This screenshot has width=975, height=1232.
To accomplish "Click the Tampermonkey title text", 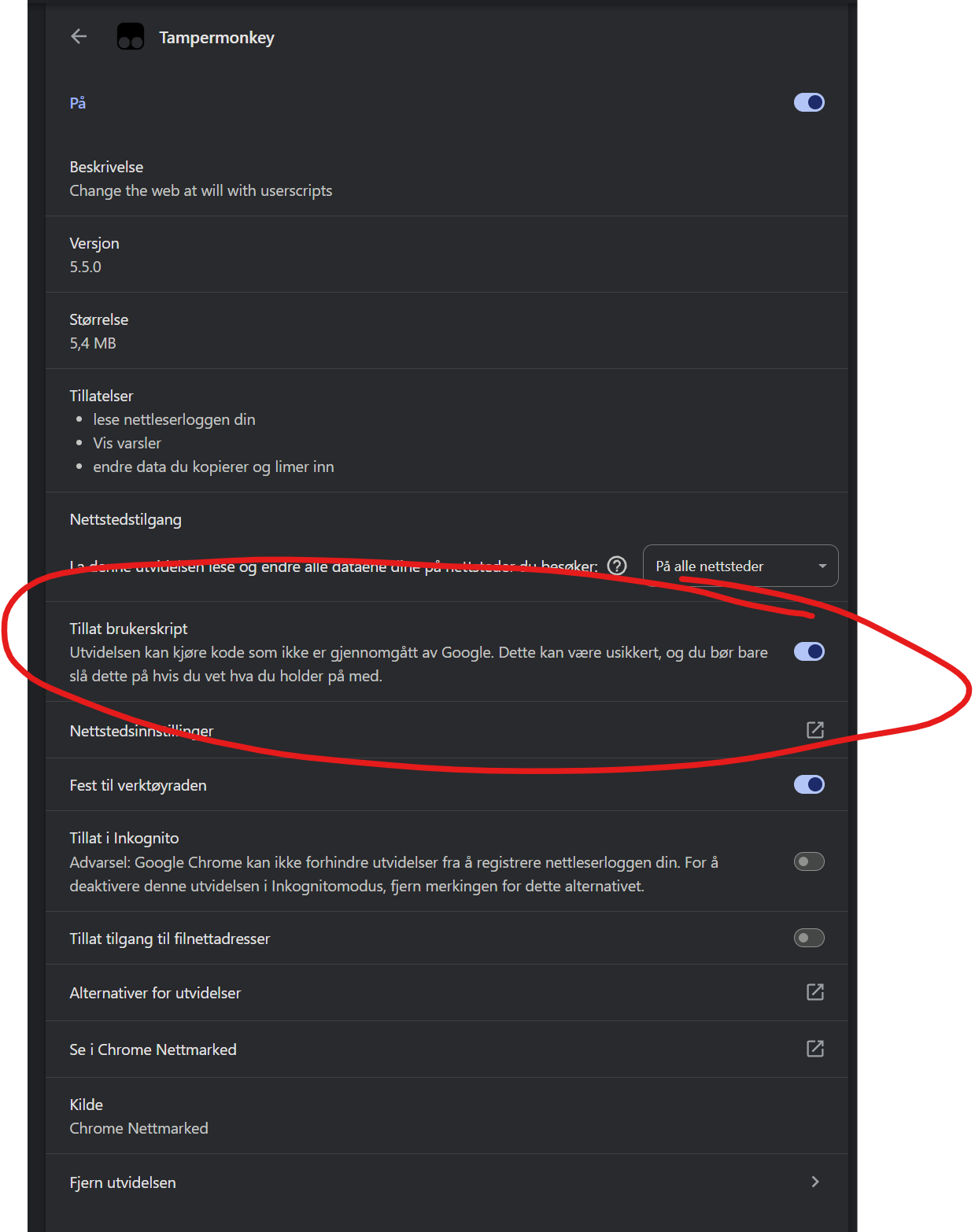I will (x=216, y=38).
